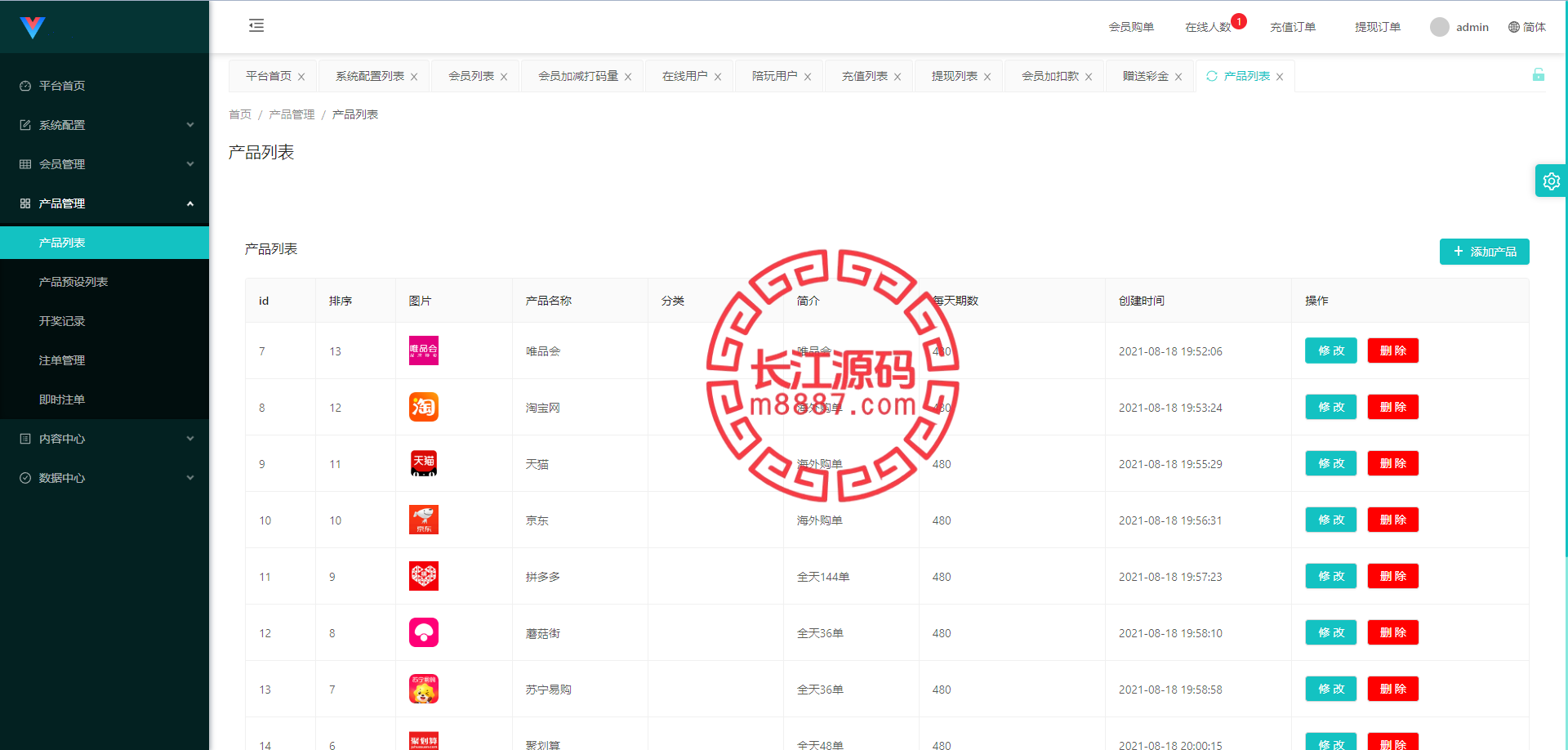Open 提现订单 in top bar
Viewport: 1568px width, 750px height.
[1378, 27]
